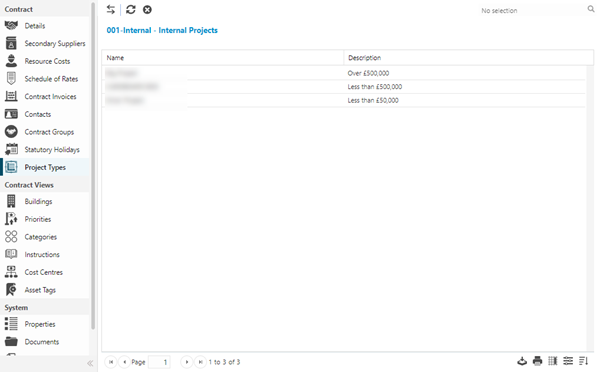
Task: Click the swap arrows toolbar icon
Action: pyautogui.click(x=111, y=10)
